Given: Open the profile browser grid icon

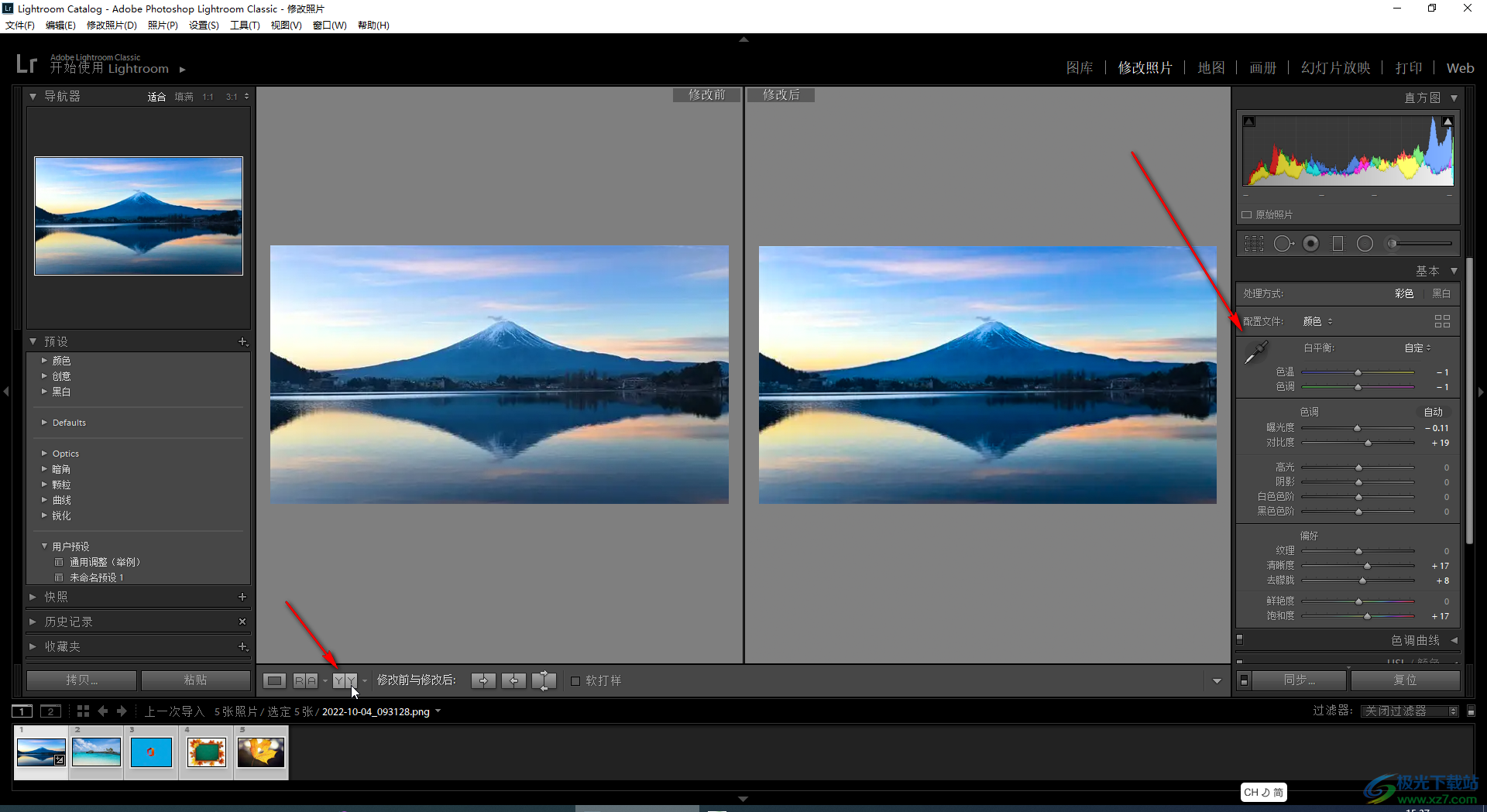Looking at the screenshot, I should pyautogui.click(x=1442, y=321).
